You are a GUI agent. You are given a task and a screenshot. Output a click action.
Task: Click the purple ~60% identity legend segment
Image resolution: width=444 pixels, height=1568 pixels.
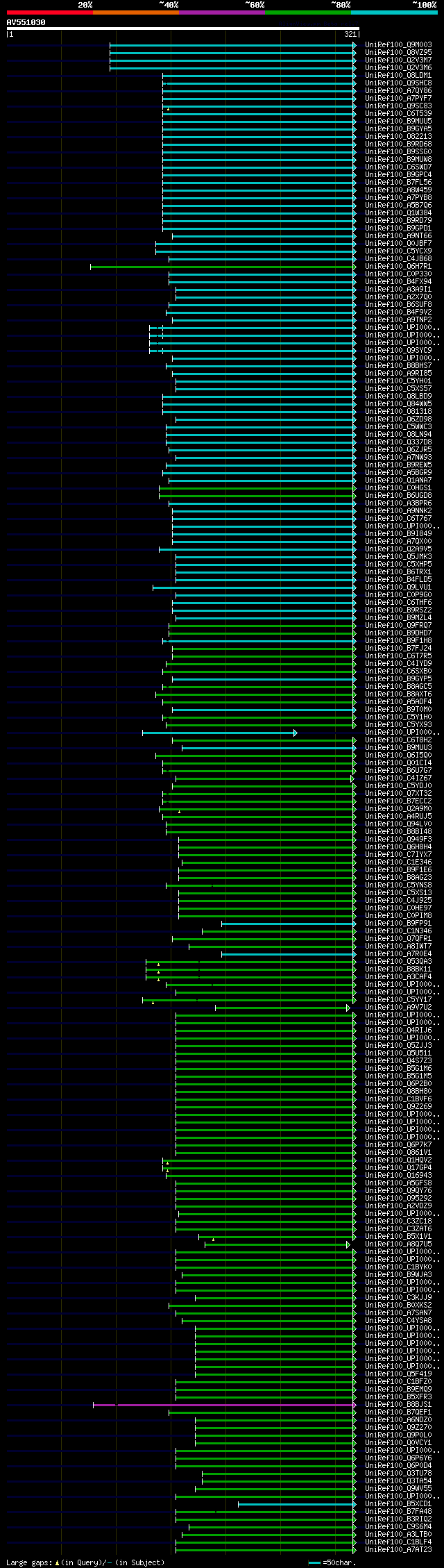click(221, 12)
